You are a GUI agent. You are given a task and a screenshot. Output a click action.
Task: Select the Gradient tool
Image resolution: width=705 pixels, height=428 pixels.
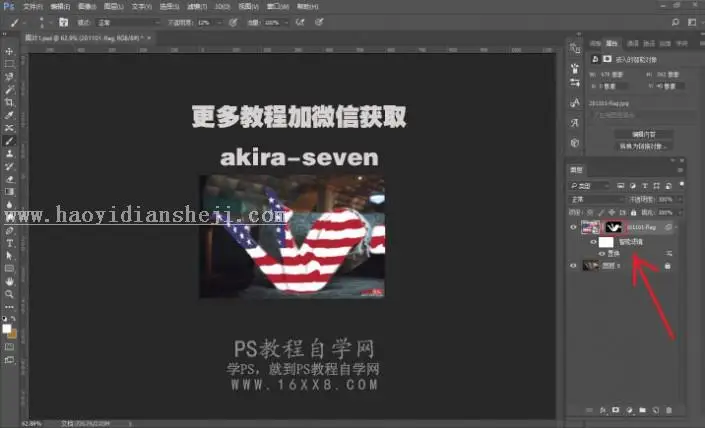(x=9, y=192)
